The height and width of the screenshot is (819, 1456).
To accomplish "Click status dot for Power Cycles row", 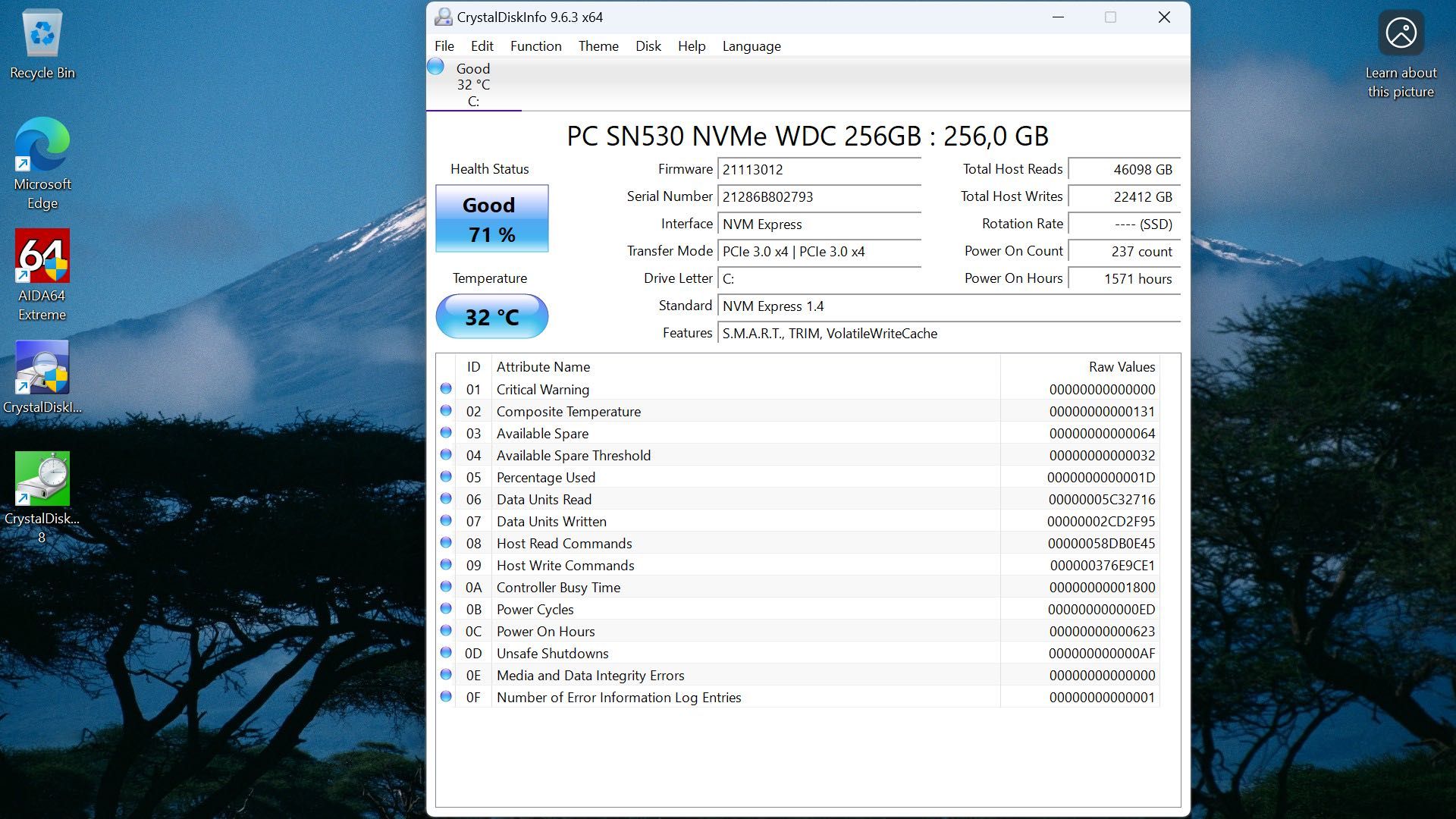I will pyautogui.click(x=446, y=609).
